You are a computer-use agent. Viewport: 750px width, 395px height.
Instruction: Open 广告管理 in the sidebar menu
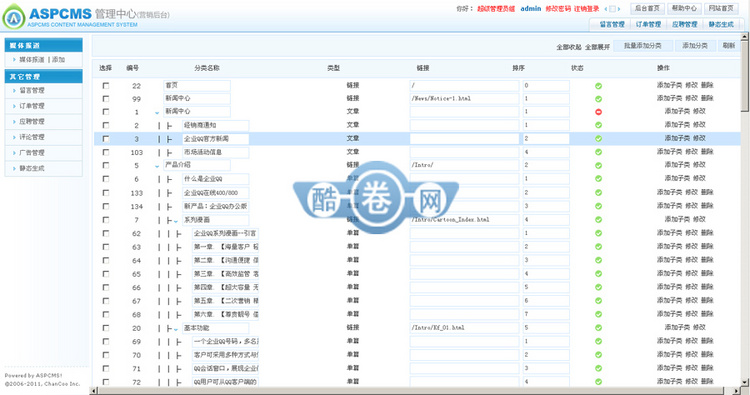pos(32,153)
